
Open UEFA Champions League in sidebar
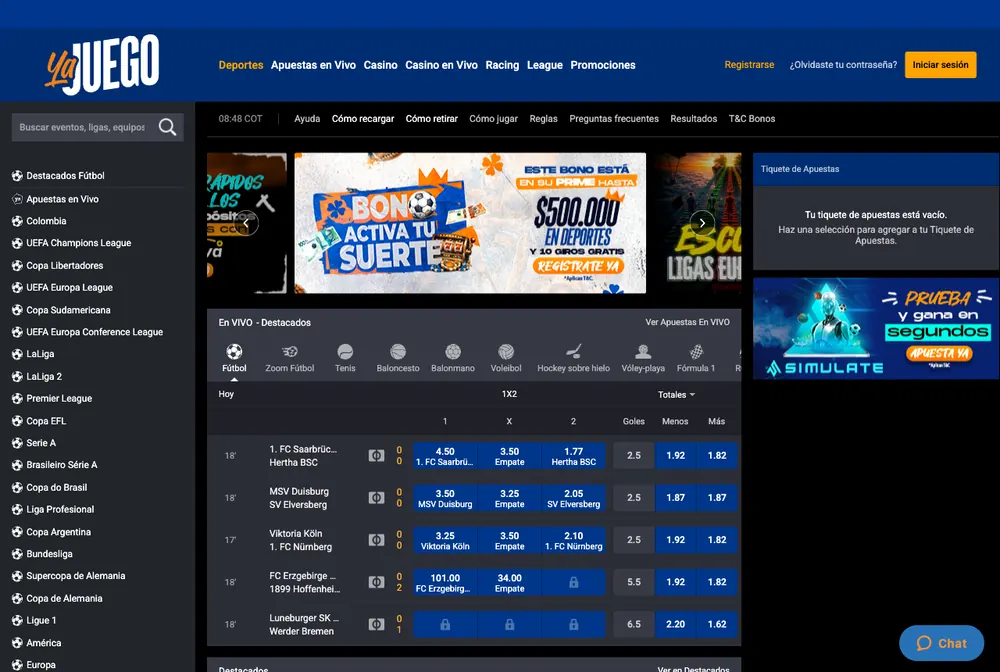[78, 243]
